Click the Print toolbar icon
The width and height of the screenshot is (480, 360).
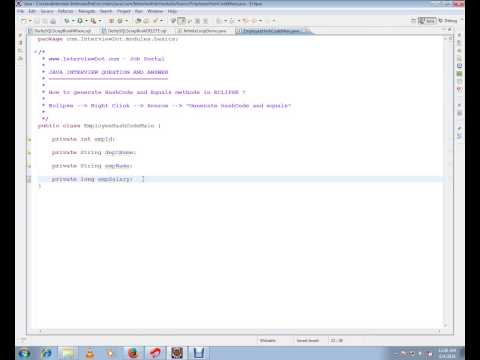point(53,21)
